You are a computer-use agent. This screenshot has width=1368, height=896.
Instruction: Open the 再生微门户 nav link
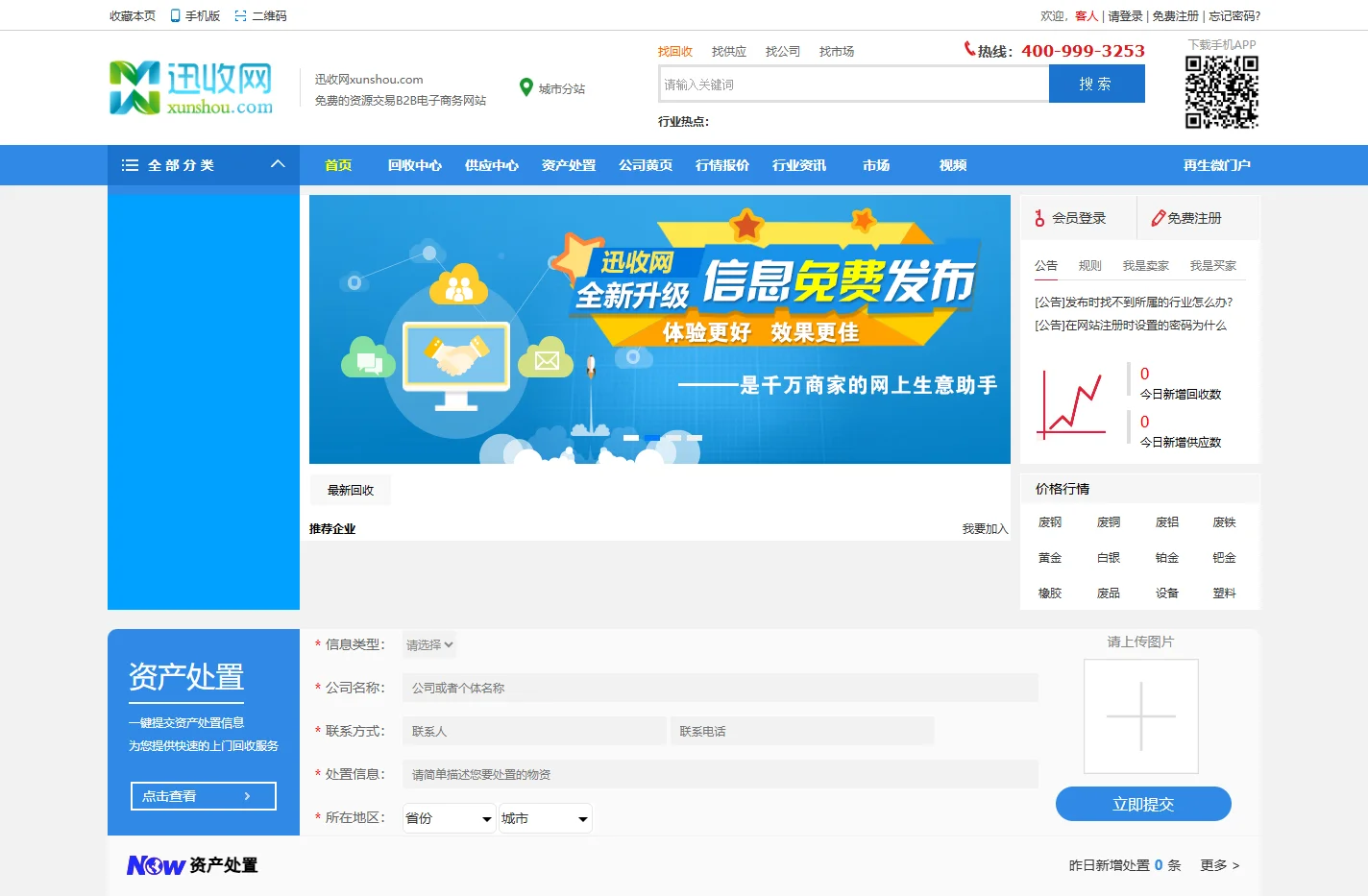point(1217,165)
